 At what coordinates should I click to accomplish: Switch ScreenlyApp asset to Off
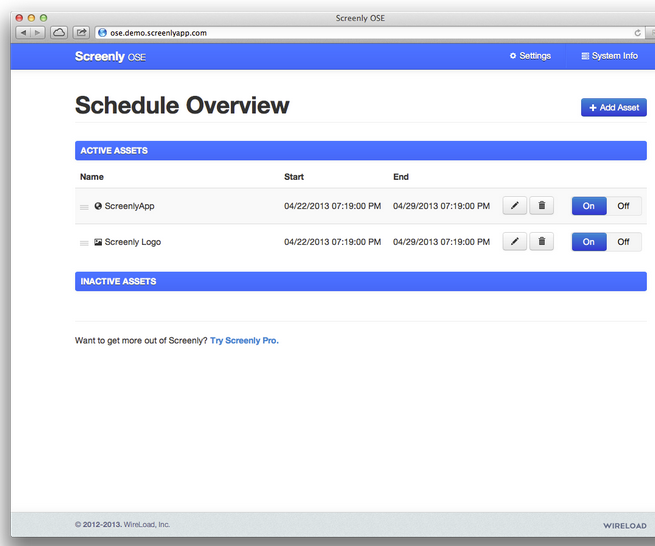tap(624, 206)
